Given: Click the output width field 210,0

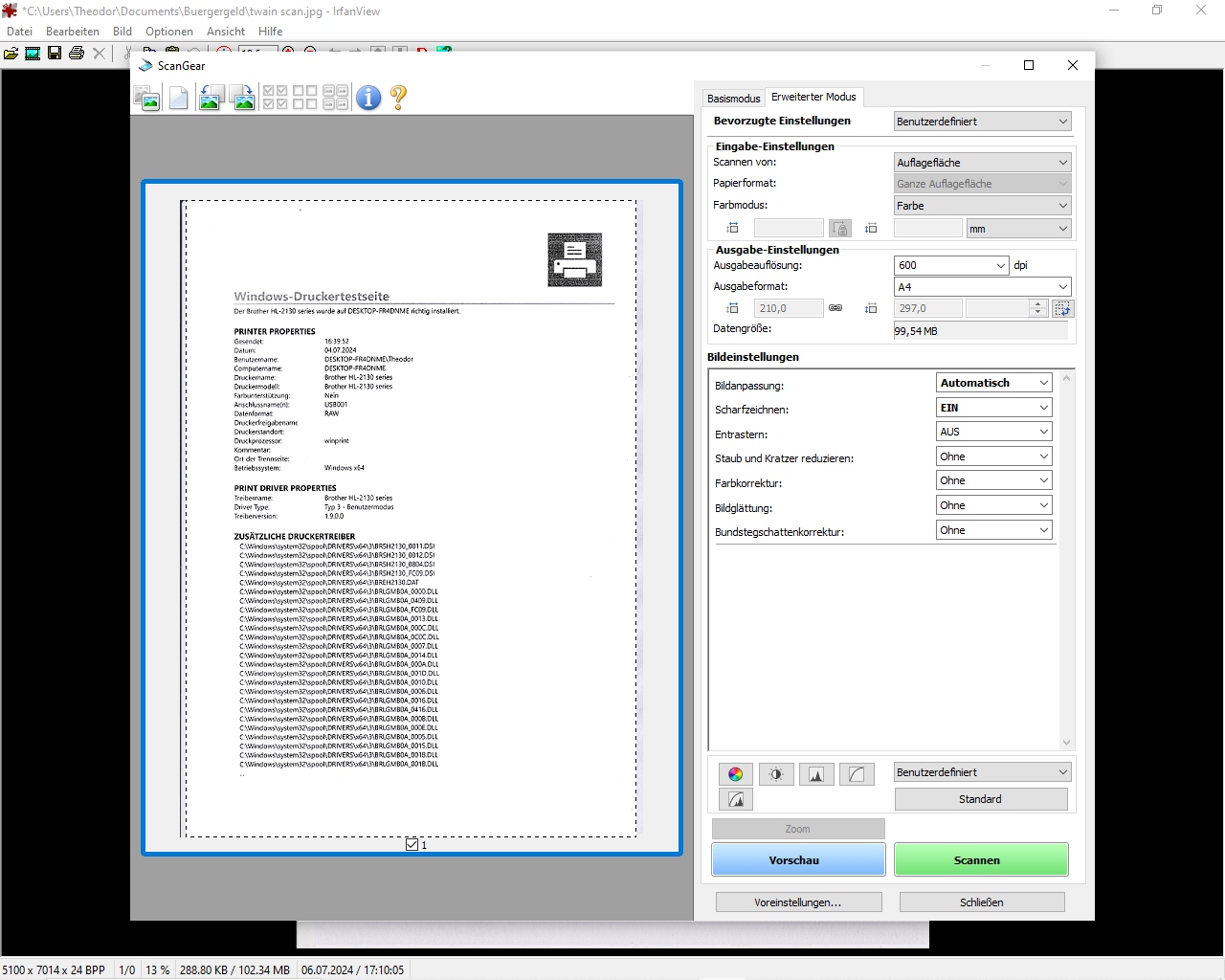Looking at the screenshot, I should pyautogui.click(x=789, y=308).
